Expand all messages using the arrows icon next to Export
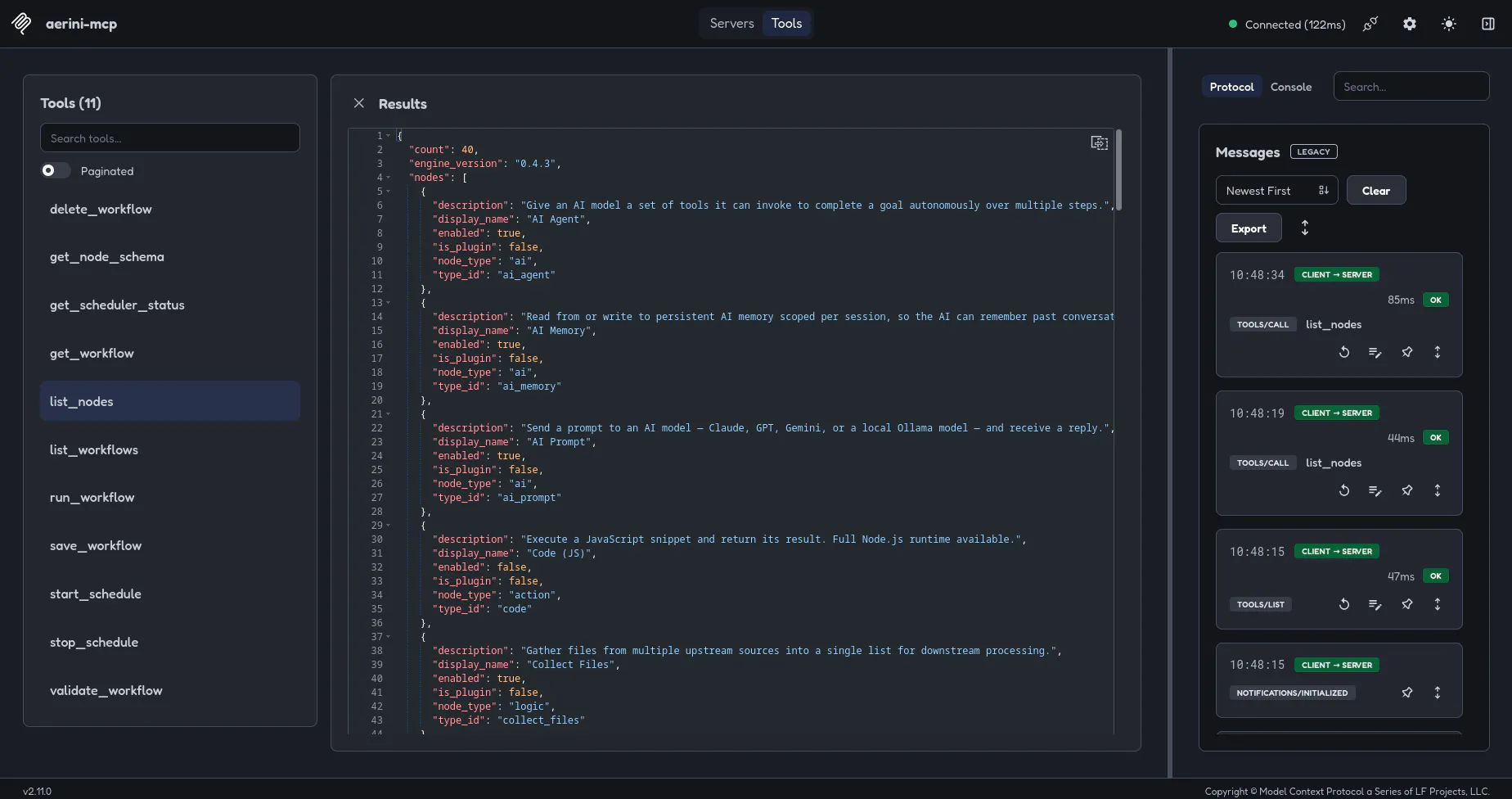1512x799 pixels. click(1305, 228)
